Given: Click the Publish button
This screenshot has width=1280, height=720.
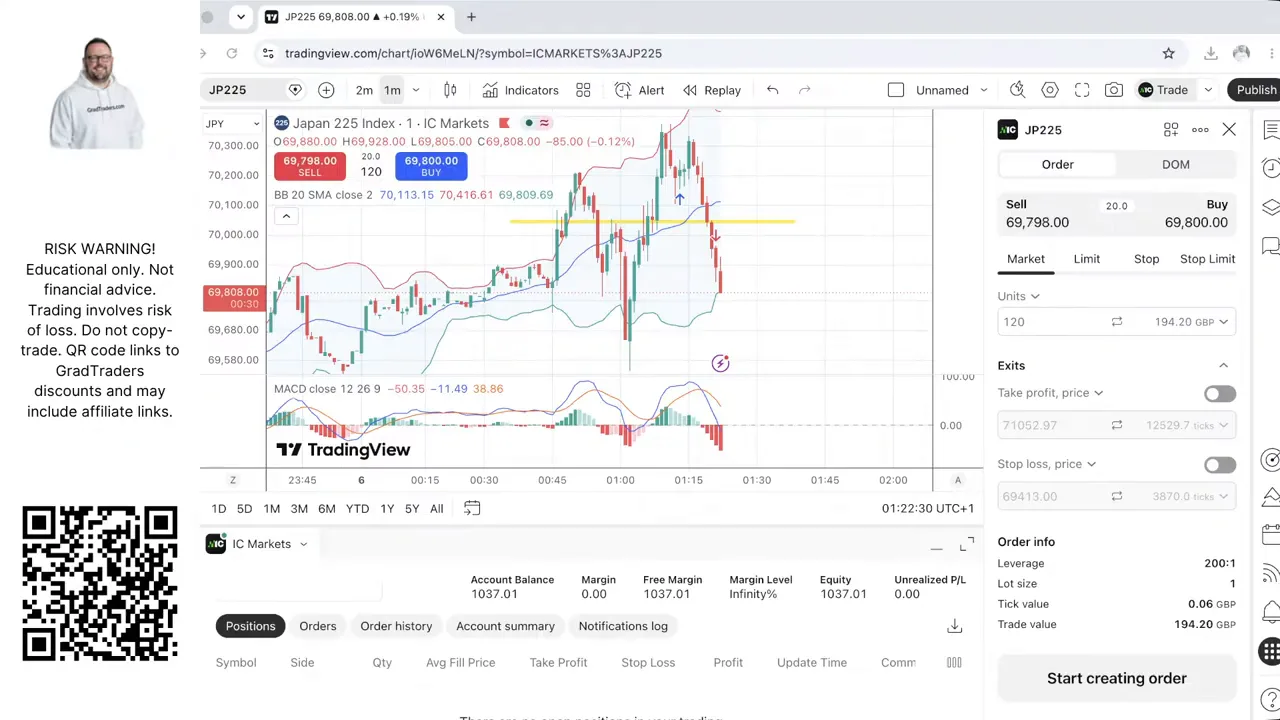Looking at the screenshot, I should point(1254,90).
